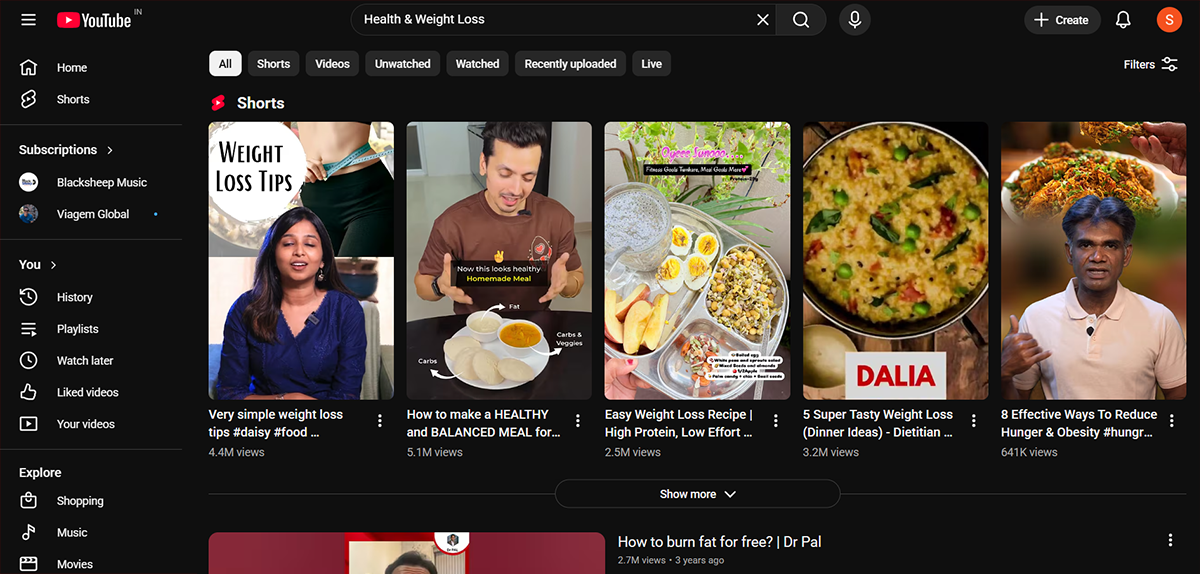Switch to the Videos chip
The image size is (1200, 574).
pyautogui.click(x=332, y=64)
